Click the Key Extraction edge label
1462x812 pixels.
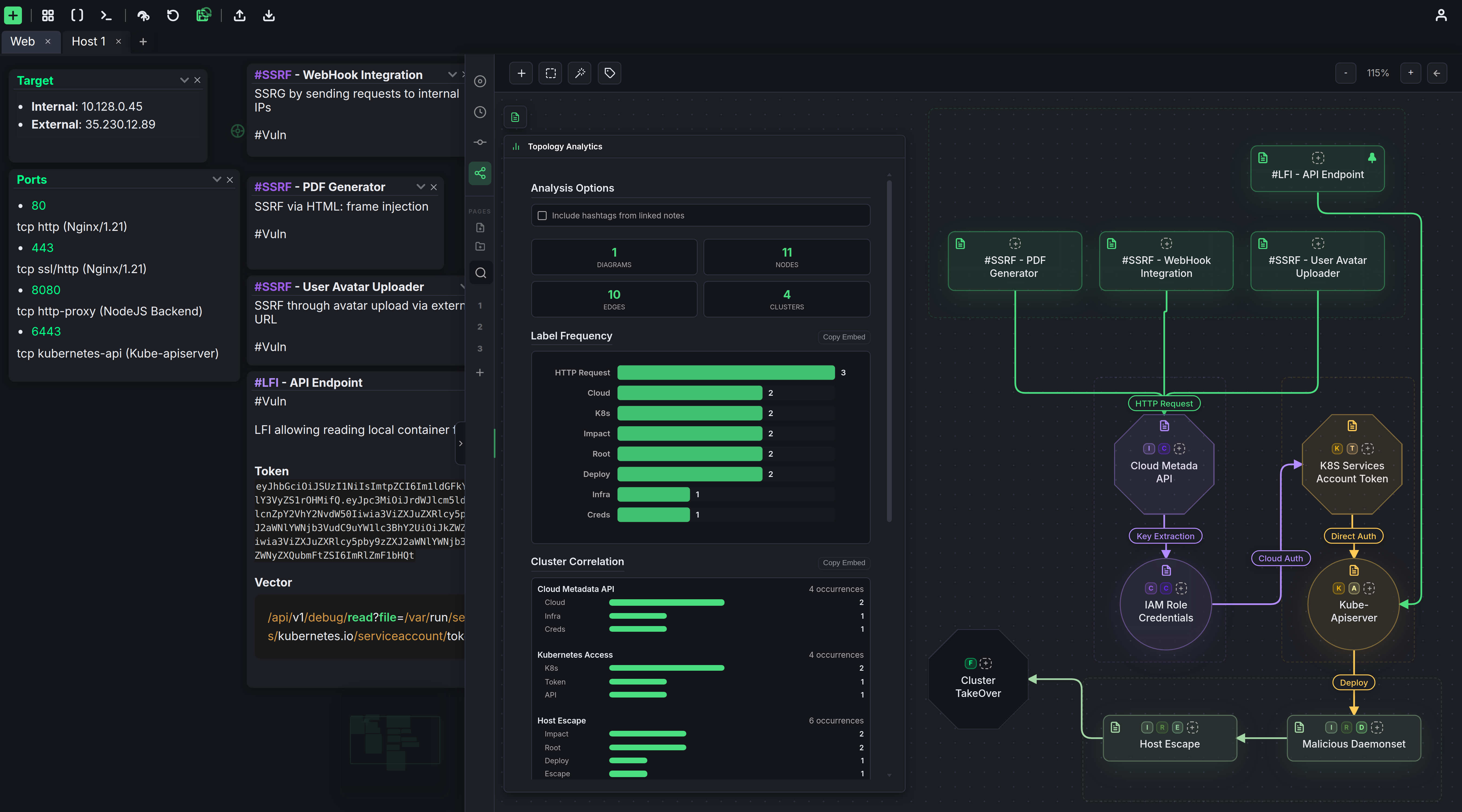(x=1165, y=536)
